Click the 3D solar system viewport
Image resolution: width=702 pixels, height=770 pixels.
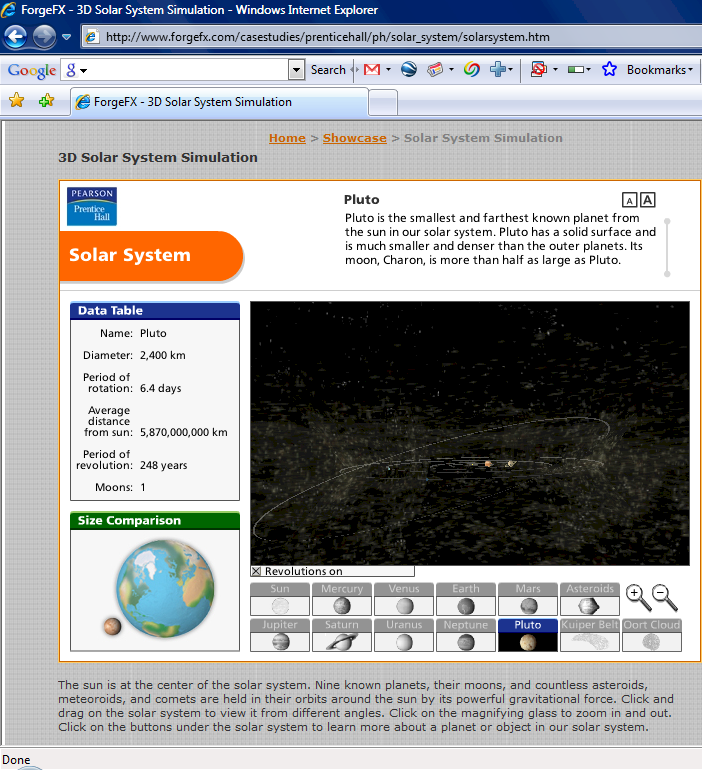click(470, 434)
